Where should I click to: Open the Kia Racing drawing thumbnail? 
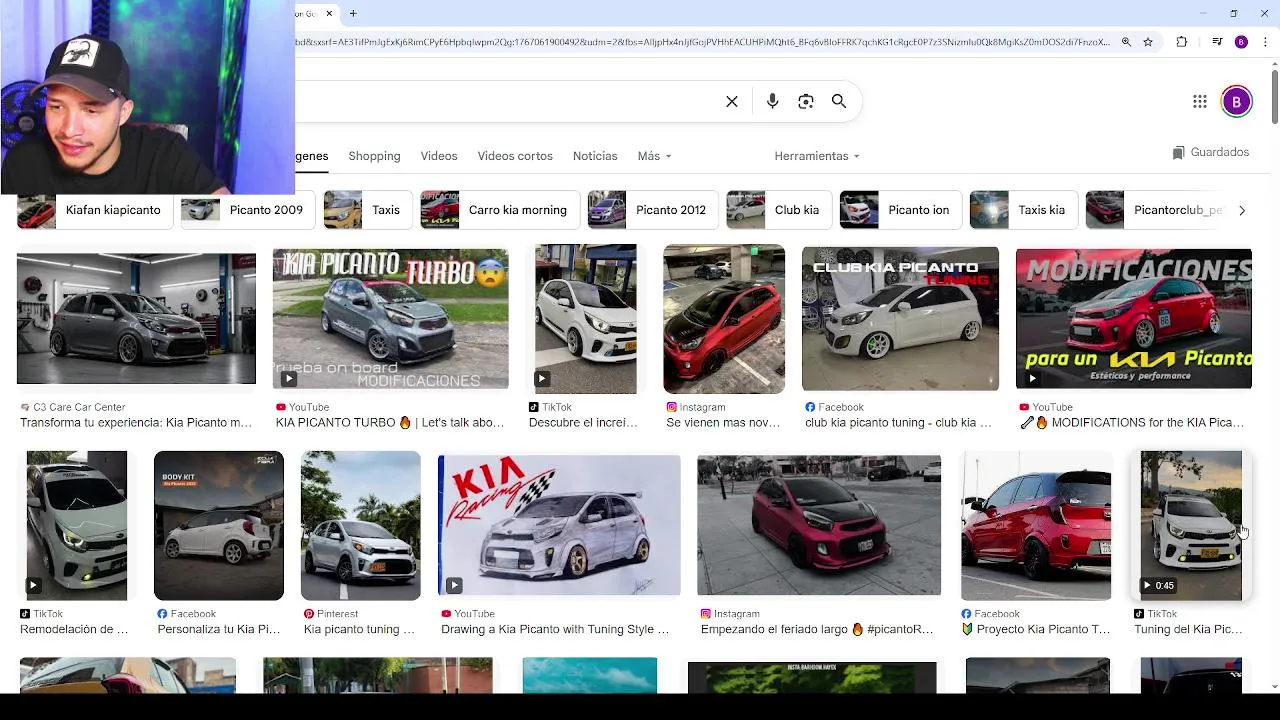coord(559,526)
